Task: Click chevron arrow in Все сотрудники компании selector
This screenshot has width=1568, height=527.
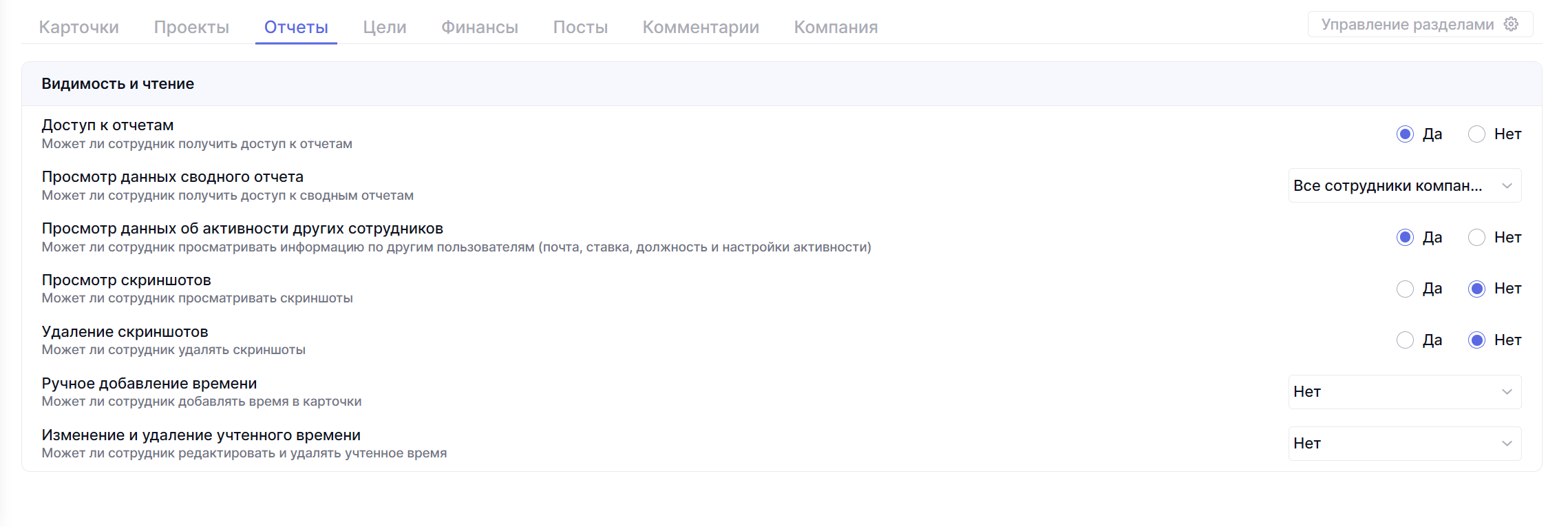Action: 1507,186
